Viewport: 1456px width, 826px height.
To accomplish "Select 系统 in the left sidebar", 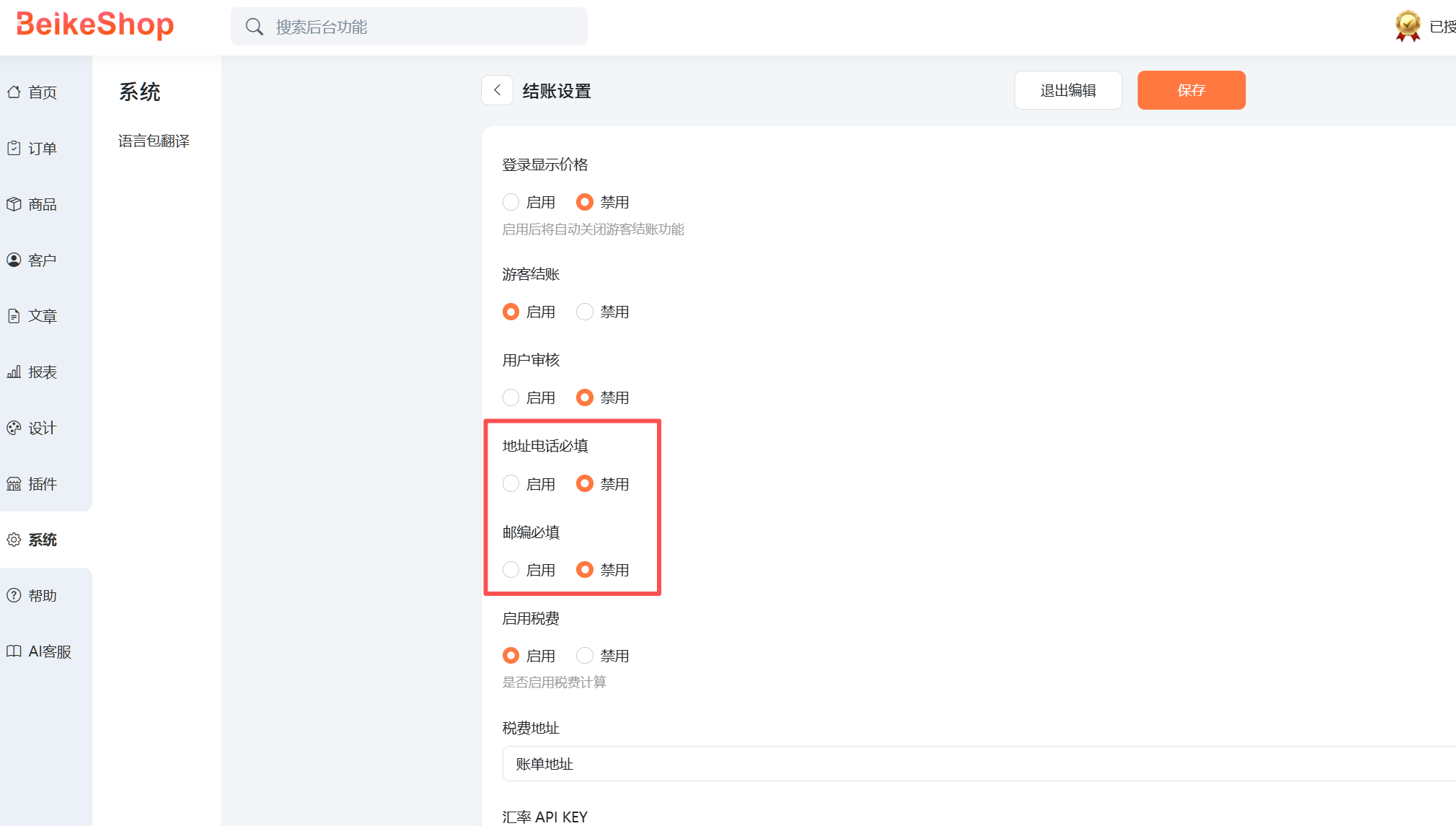I will [42, 540].
